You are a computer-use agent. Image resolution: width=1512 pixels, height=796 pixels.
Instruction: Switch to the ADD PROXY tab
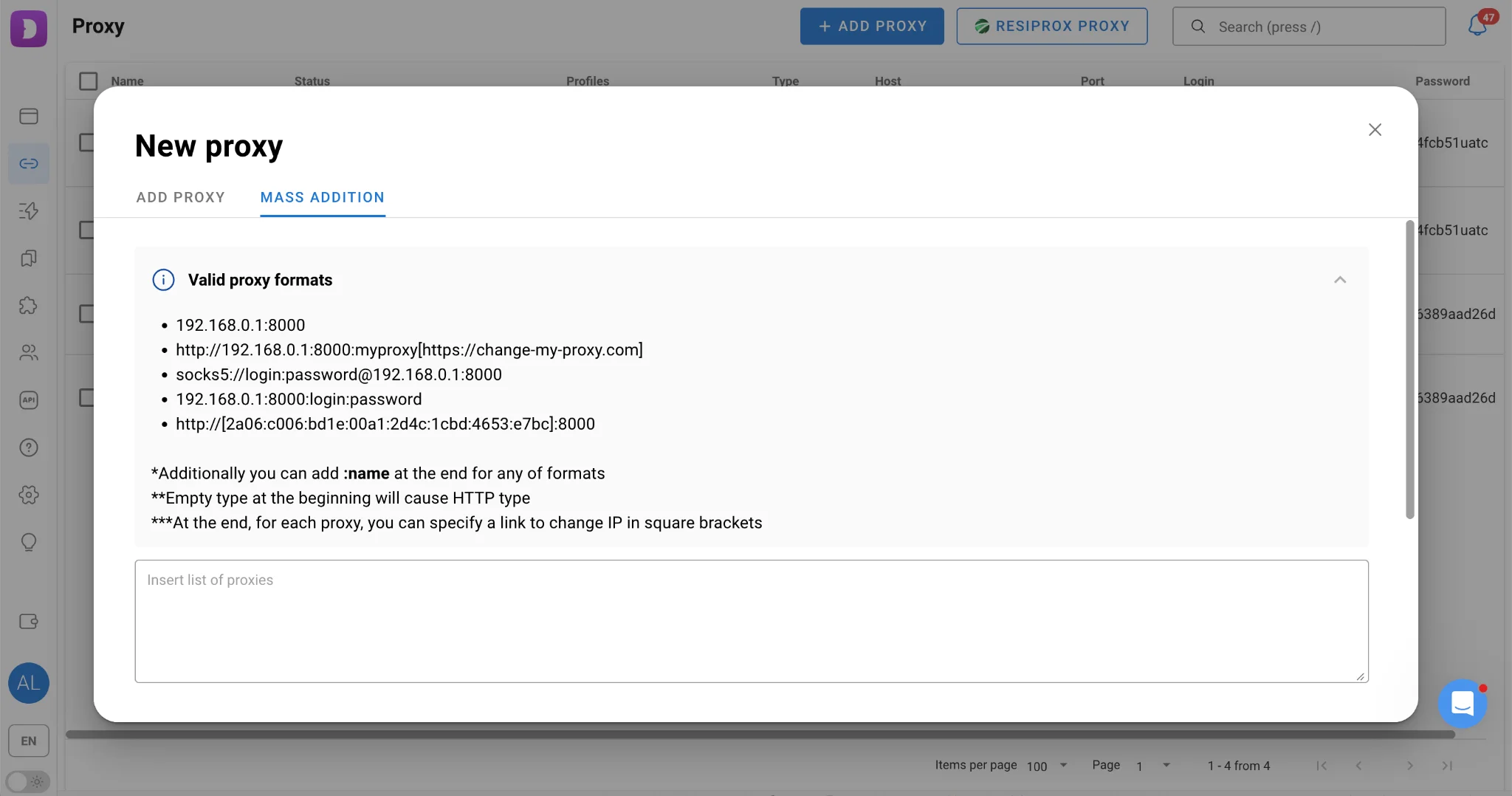pyautogui.click(x=180, y=197)
